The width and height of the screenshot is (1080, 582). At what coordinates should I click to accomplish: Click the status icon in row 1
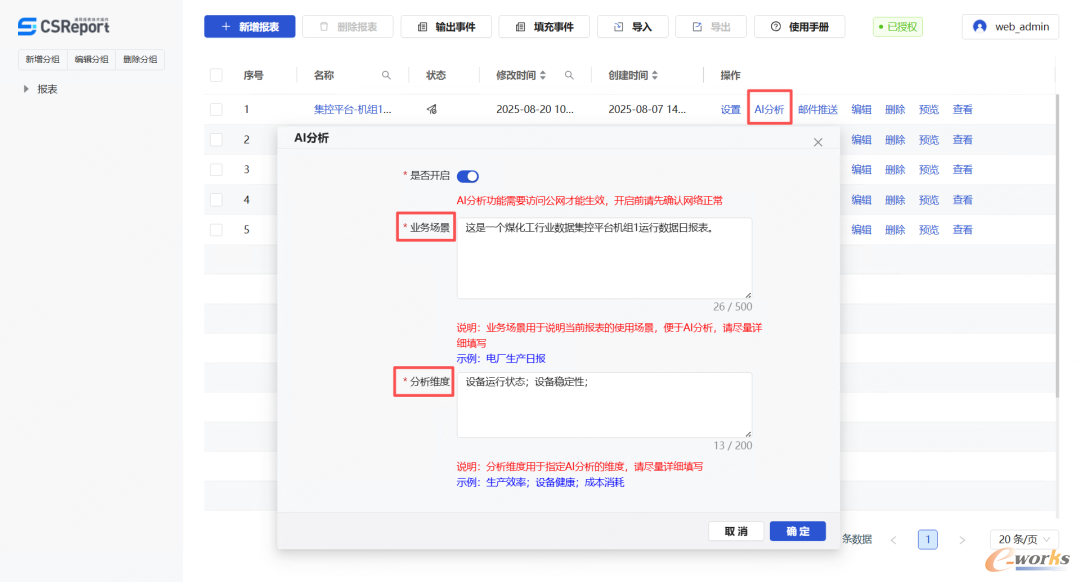pos(432,110)
